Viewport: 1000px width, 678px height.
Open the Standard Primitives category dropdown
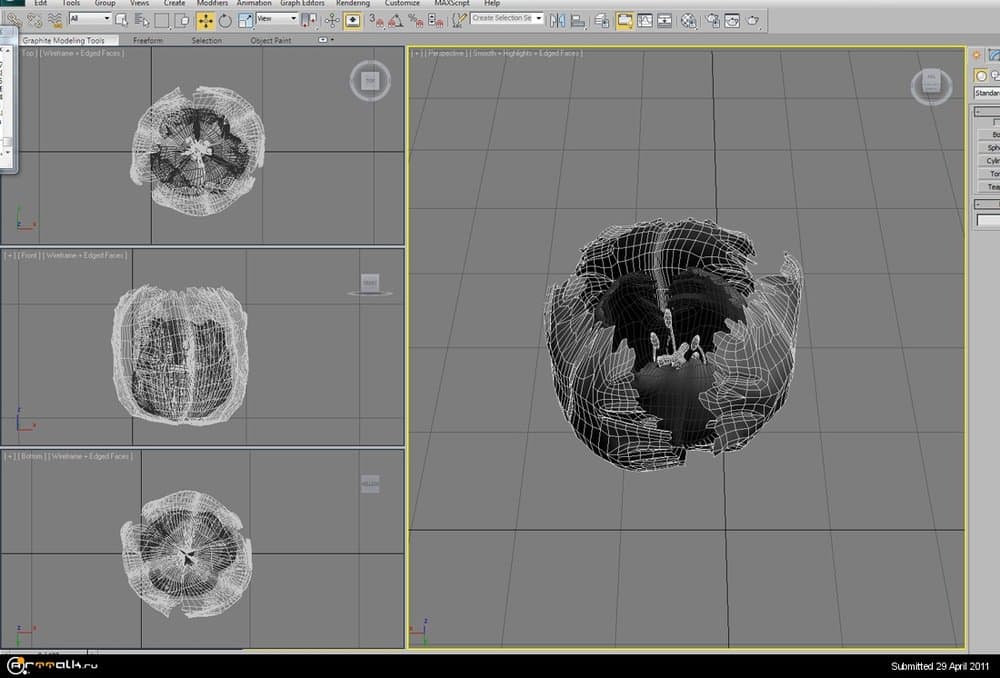pos(987,93)
